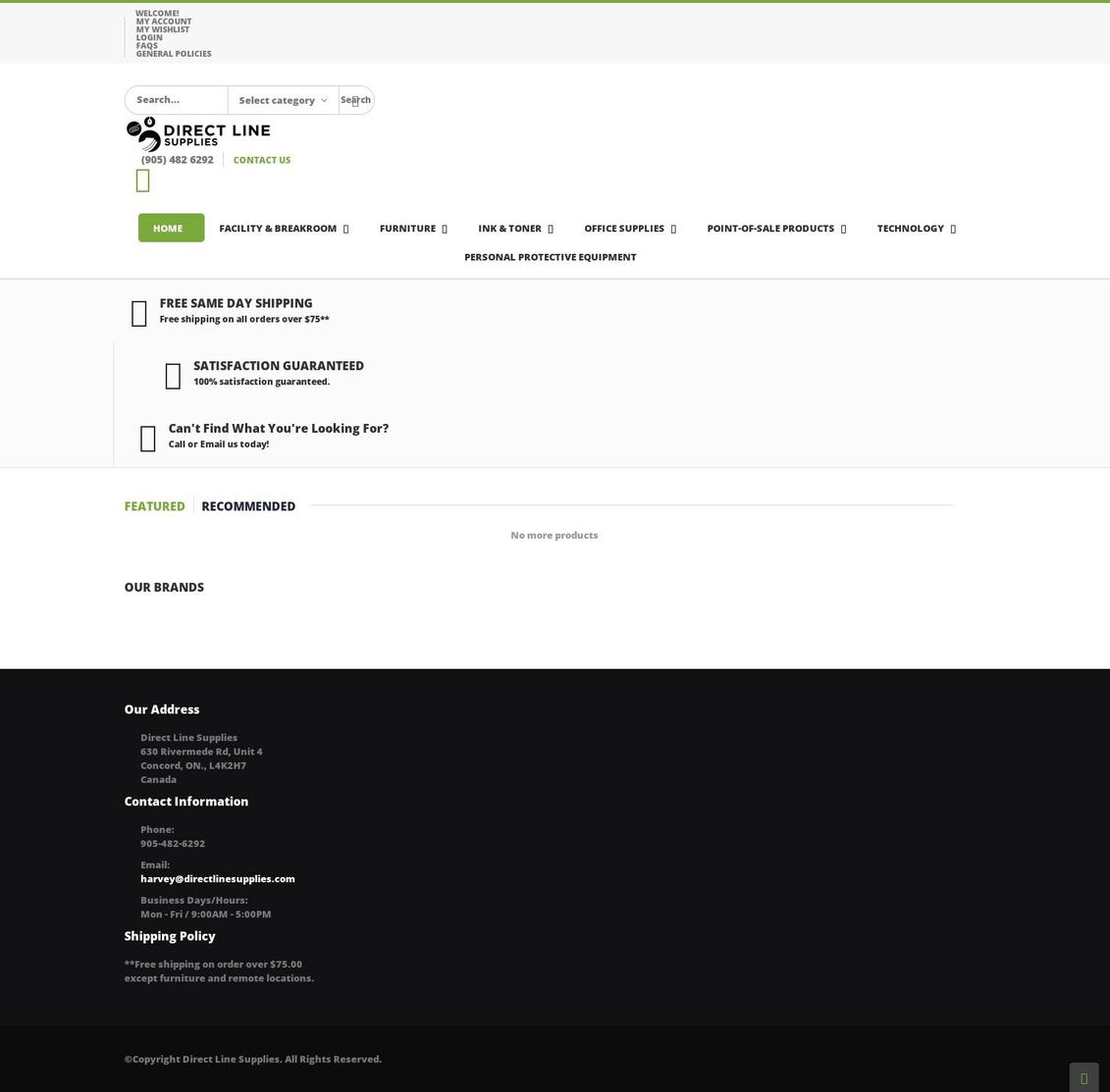Viewport: 1110px width, 1092px height.
Task: Click the Direct Line Supplies logo
Action: click(x=196, y=133)
